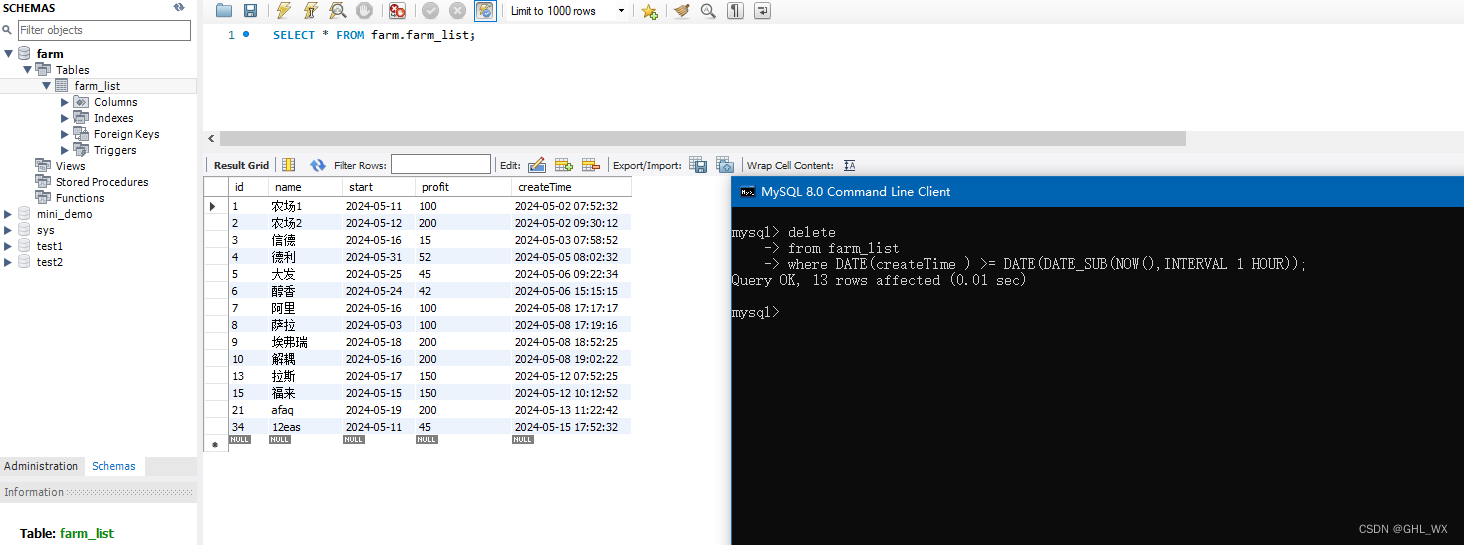Select the Functions tree item
This screenshot has height=545, width=1464.
(80, 198)
